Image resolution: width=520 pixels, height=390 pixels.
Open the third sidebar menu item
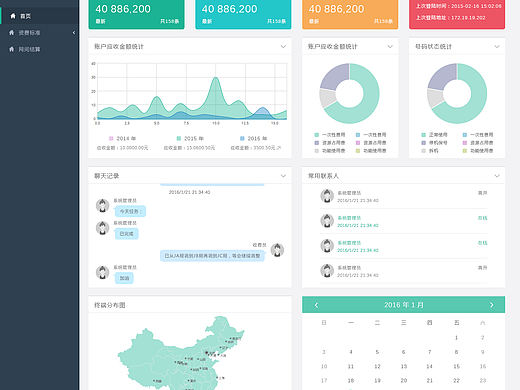[x=39, y=49]
